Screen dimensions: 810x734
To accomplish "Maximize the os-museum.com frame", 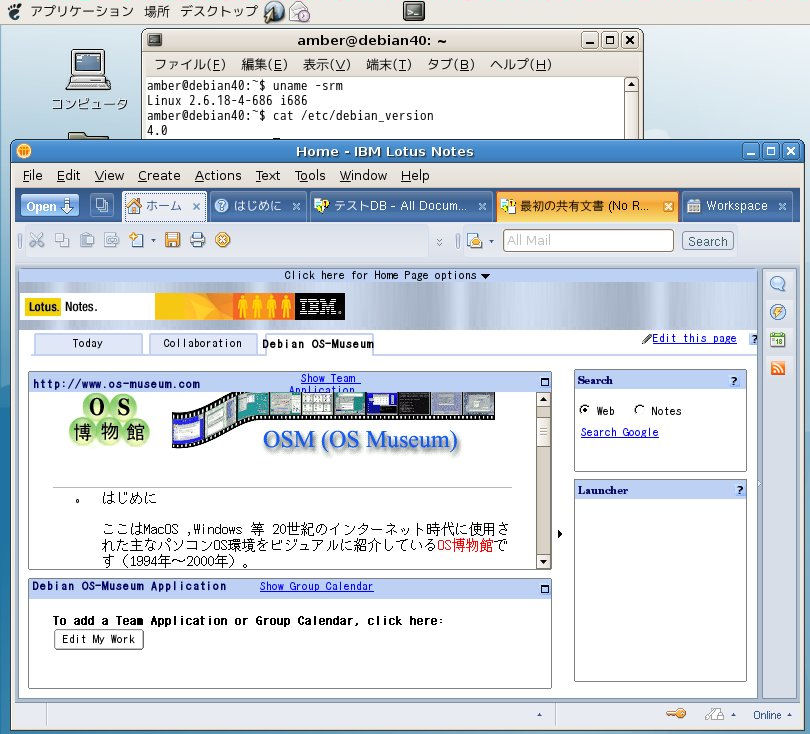I will pos(544,382).
